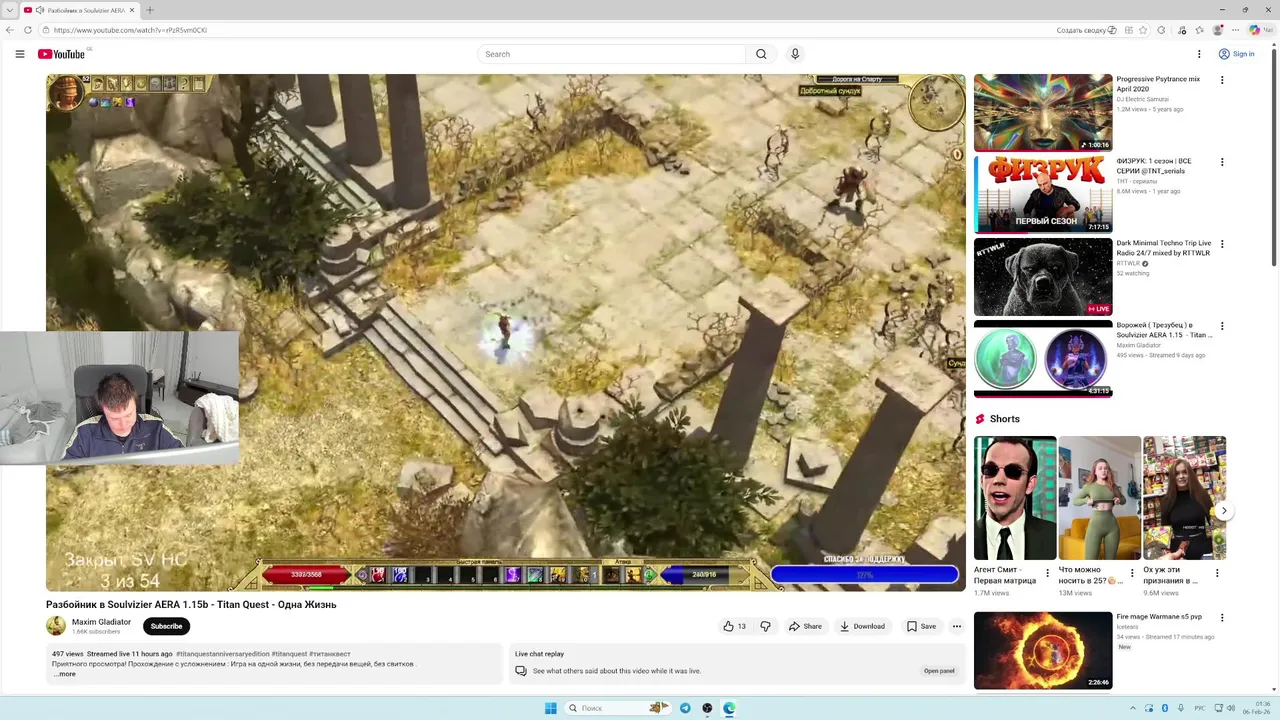Open Fire mage Warmane s5 thumbnail
Viewport: 1280px width, 720px height.
pyautogui.click(x=1043, y=650)
